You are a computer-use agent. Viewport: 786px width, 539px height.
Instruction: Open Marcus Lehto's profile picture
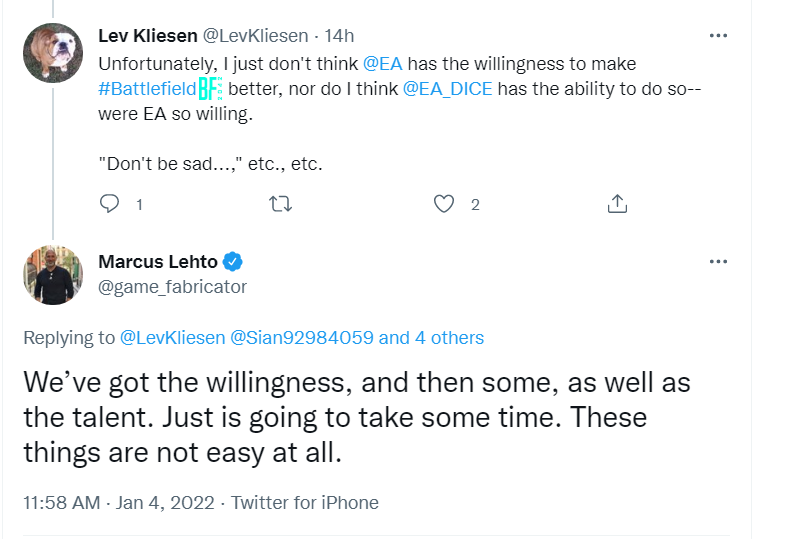coord(52,274)
